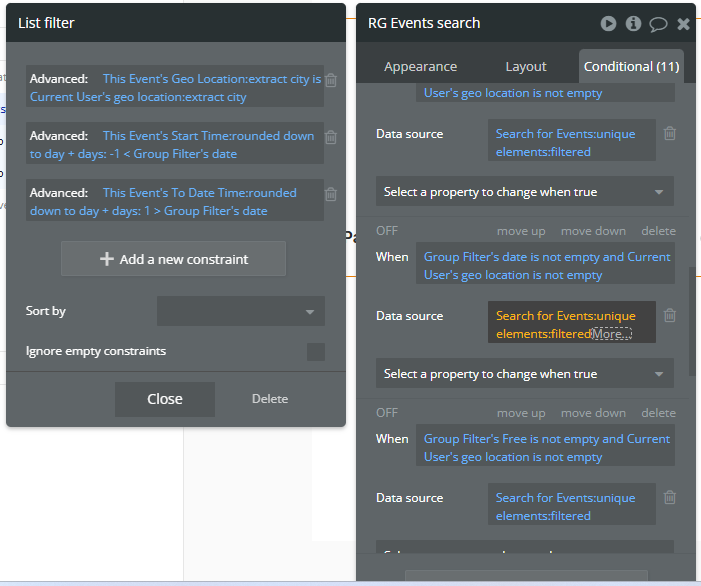Open property dropdown below the date condition
The image size is (701, 586).
[524, 374]
